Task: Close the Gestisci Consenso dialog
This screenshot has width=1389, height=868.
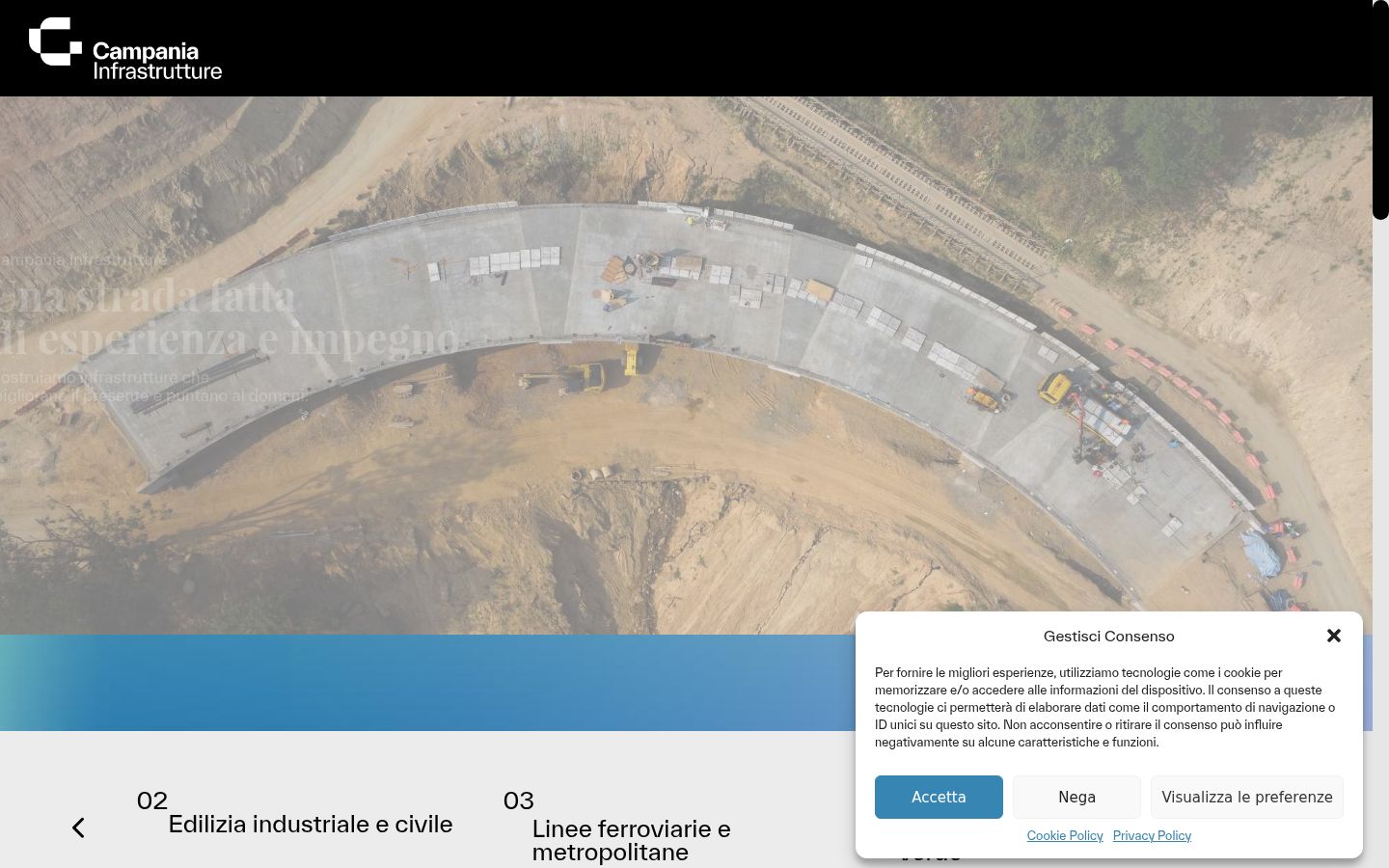Action: (1334, 636)
